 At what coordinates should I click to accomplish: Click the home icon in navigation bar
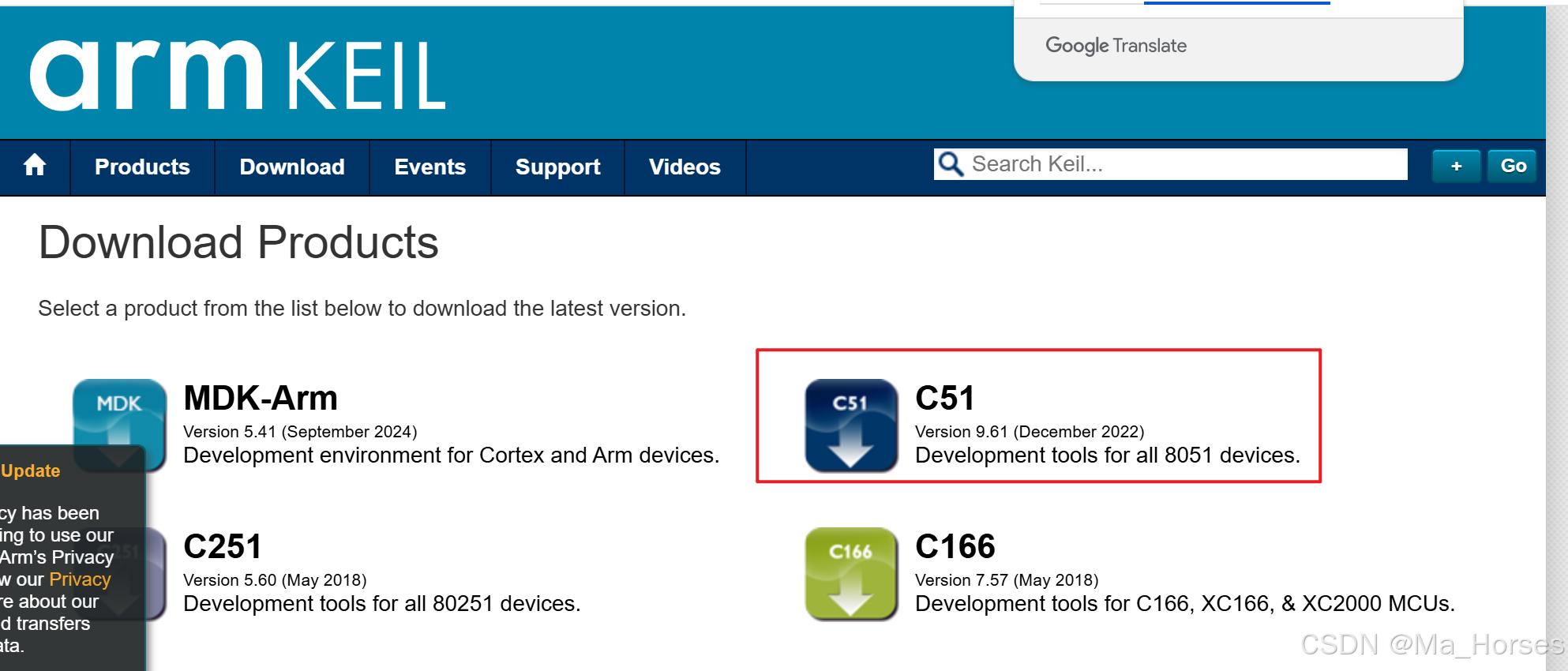point(35,166)
